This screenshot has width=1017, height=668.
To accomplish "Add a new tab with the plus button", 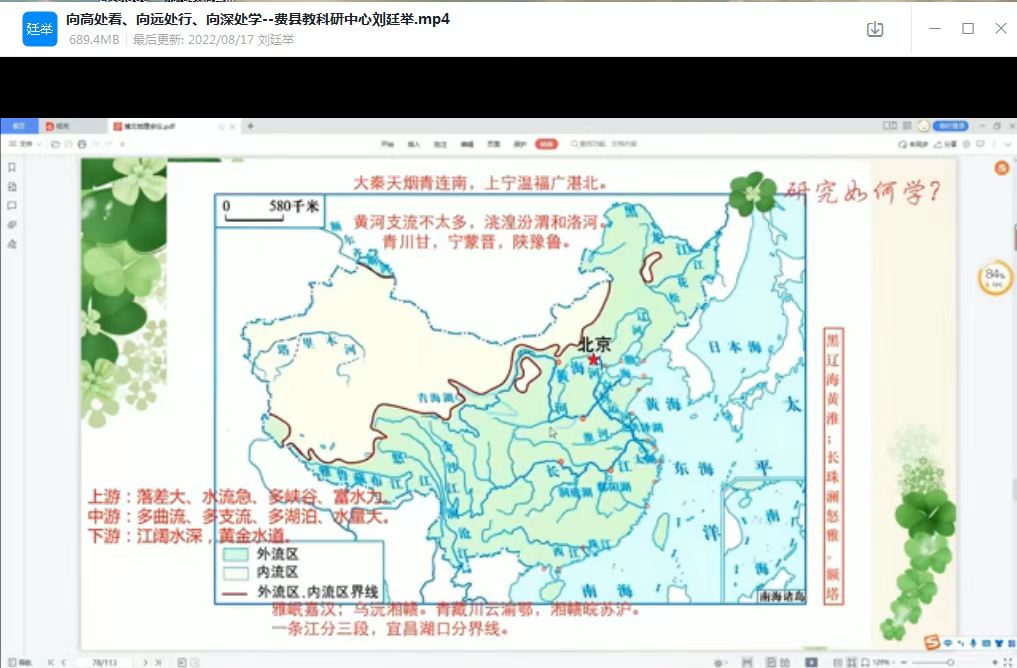I will click(x=250, y=126).
